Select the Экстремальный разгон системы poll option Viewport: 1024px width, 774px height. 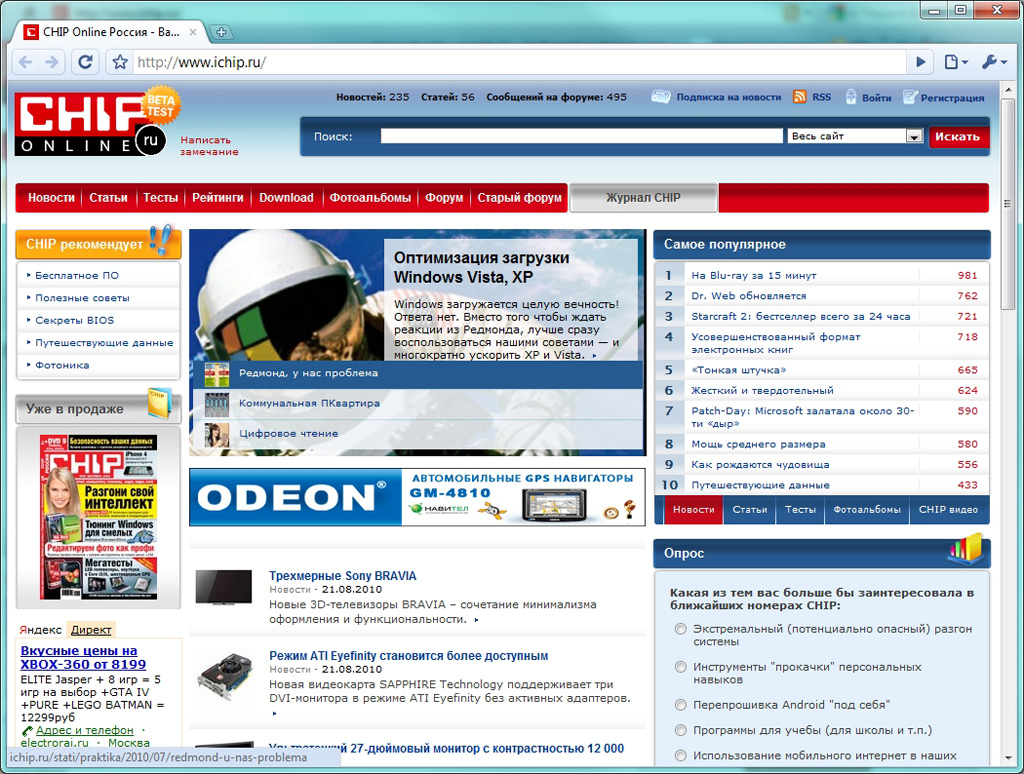(x=680, y=629)
